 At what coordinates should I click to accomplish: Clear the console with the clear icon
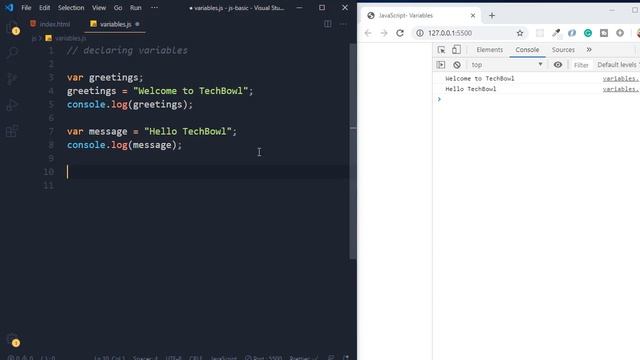[457, 65]
